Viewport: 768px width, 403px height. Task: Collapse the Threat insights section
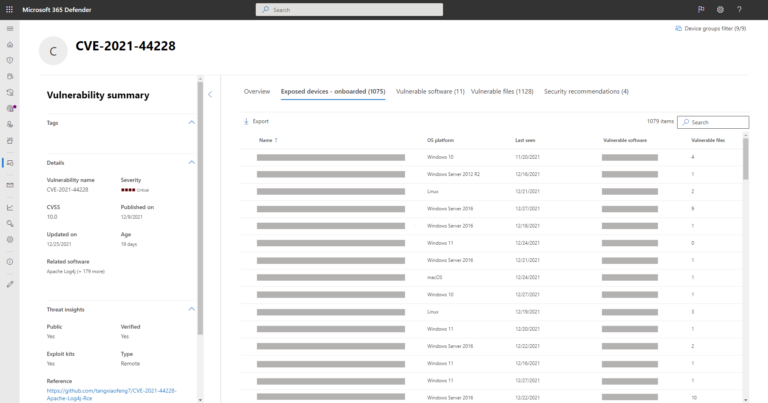click(x=192, y=309)
